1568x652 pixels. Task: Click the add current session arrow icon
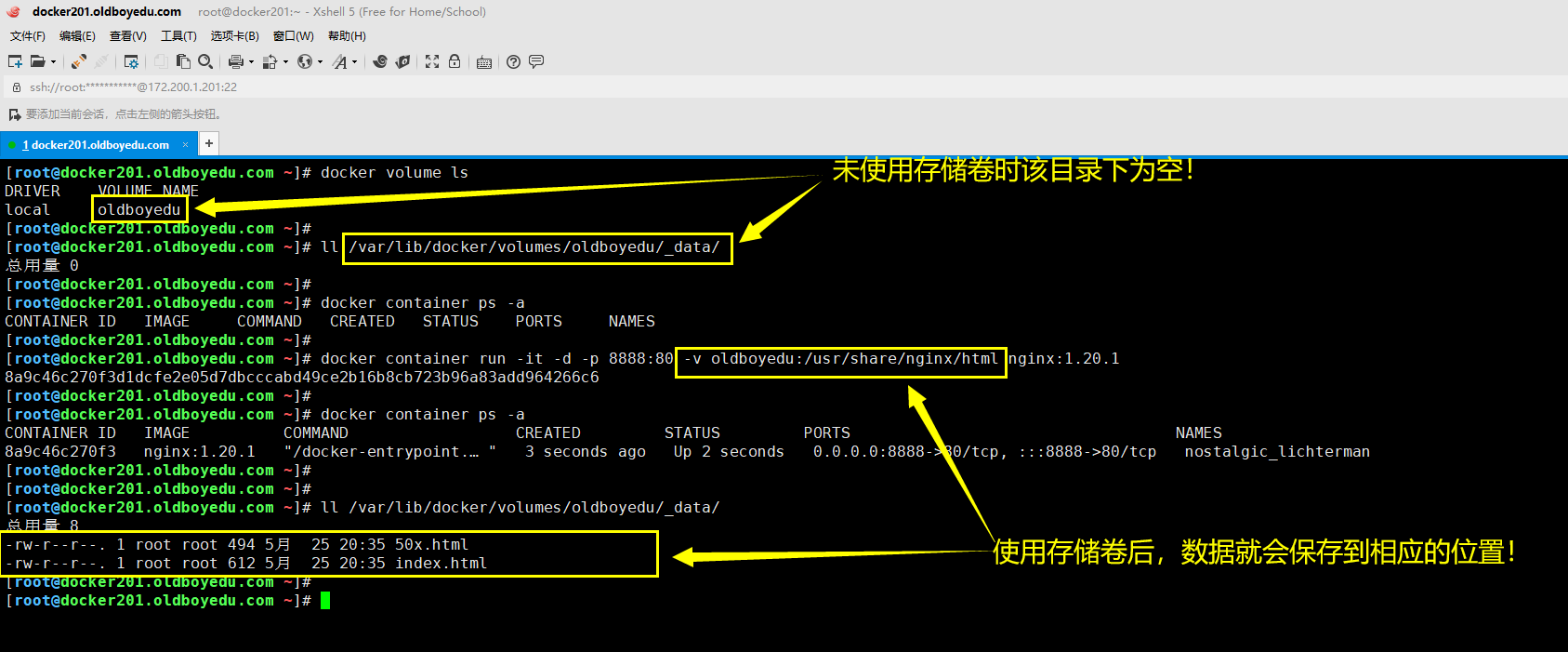(14, 114)
